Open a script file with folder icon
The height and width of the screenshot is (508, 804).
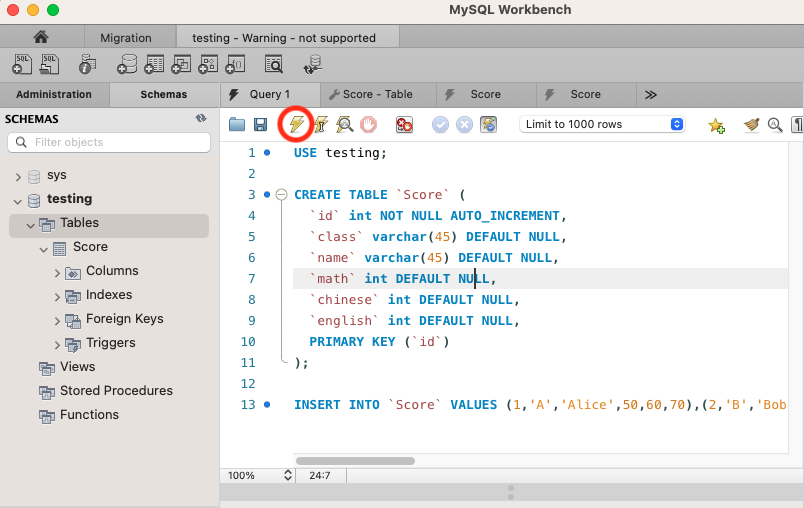(237, 124)
